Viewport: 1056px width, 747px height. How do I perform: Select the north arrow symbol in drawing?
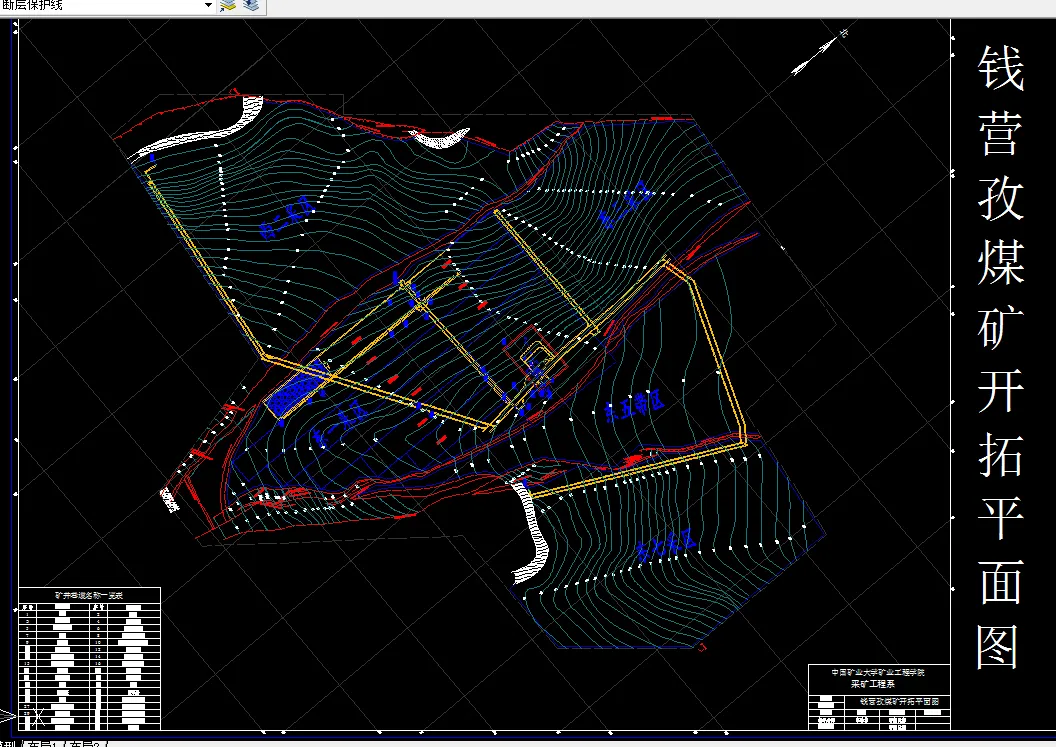(x=820, y=52)
